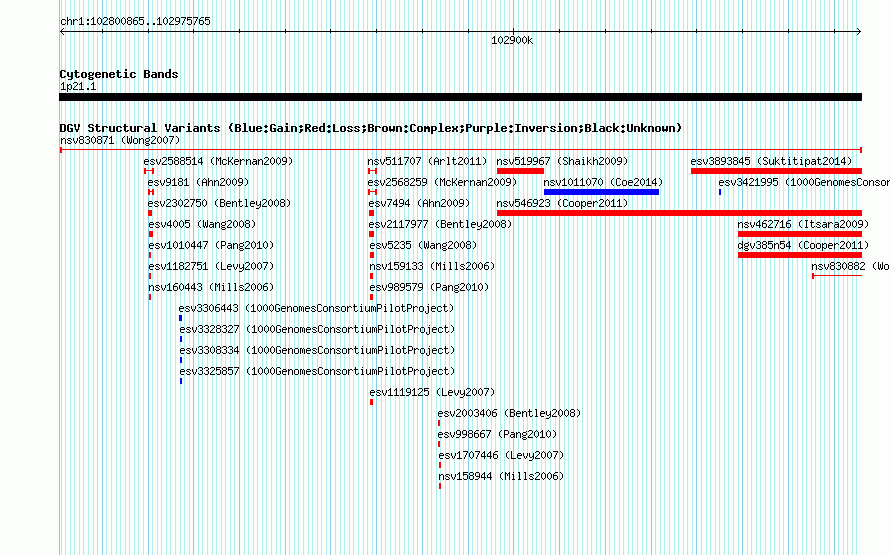
Task: Open nsv462716 (Itsara2009) label
Action: (803, 224)
